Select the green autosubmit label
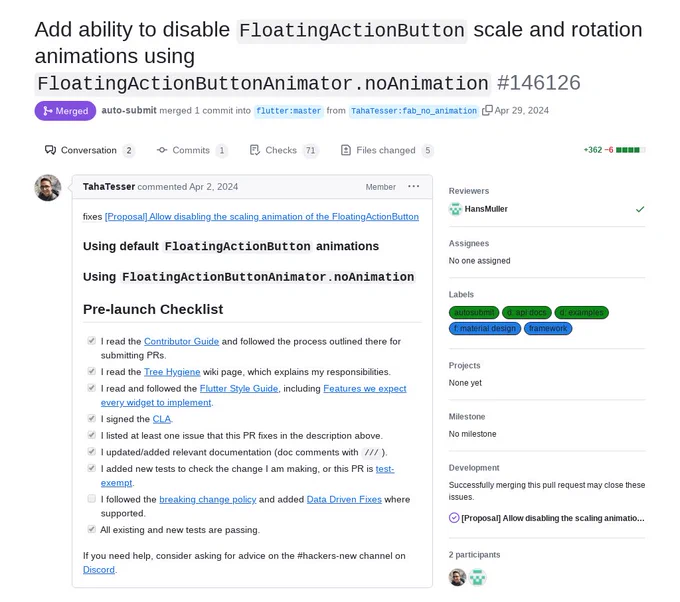The width and height of the screenshot is (680, 602). pyautogui.click(x=474, y=312)
